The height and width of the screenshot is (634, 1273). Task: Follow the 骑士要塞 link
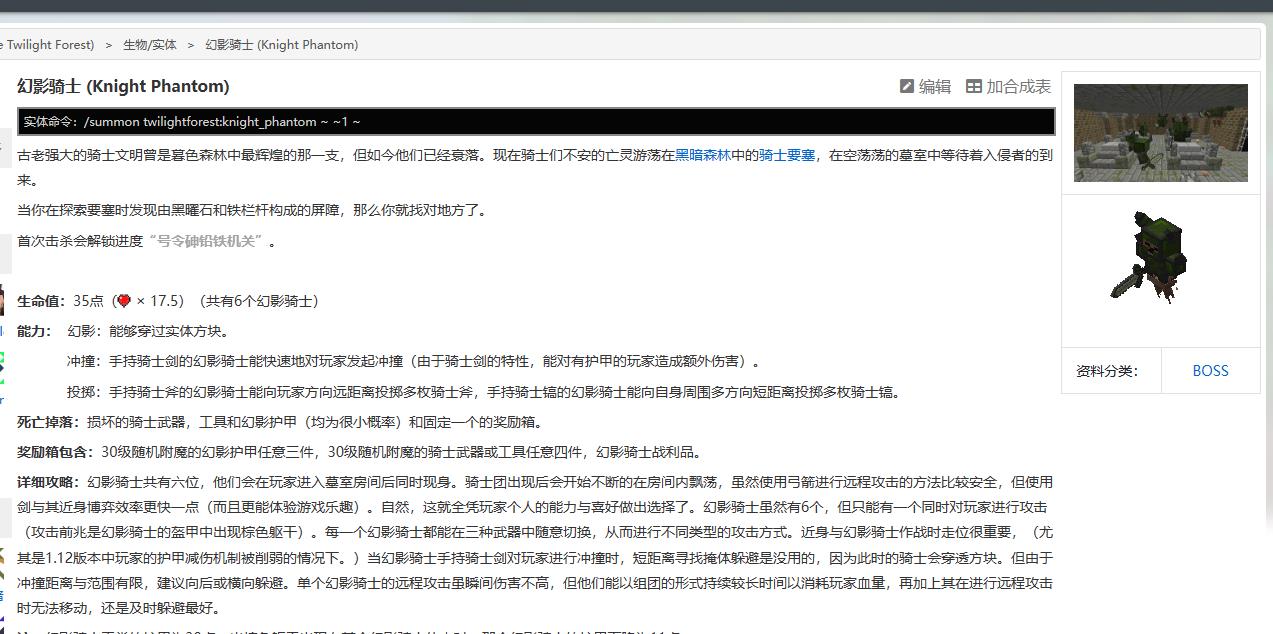[786, 156]
